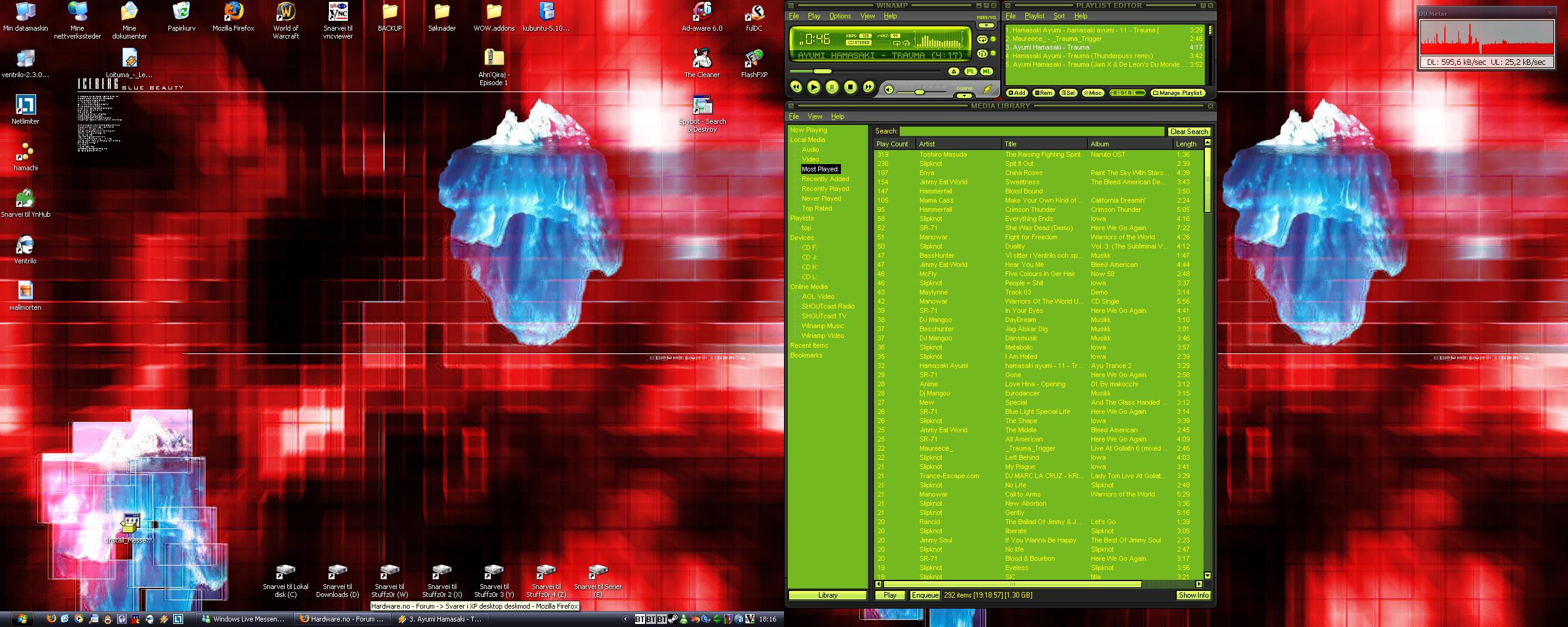
Task: Select CD F: under Devices
Action: pos(809,247)
